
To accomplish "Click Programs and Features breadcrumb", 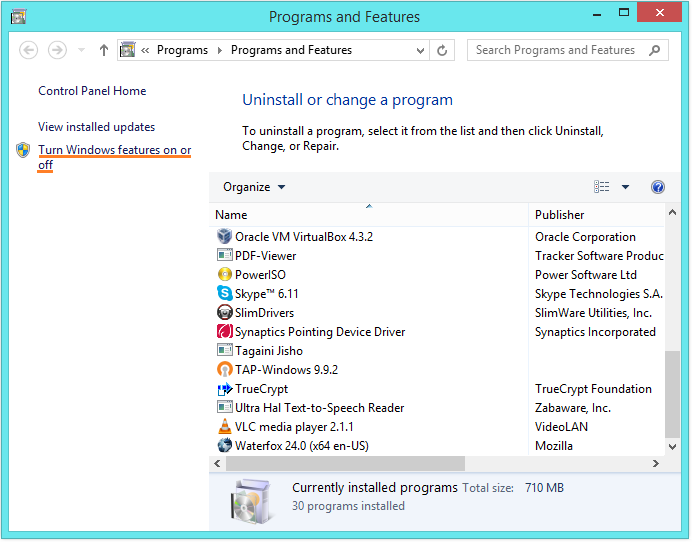I will (x=291, y=50).
